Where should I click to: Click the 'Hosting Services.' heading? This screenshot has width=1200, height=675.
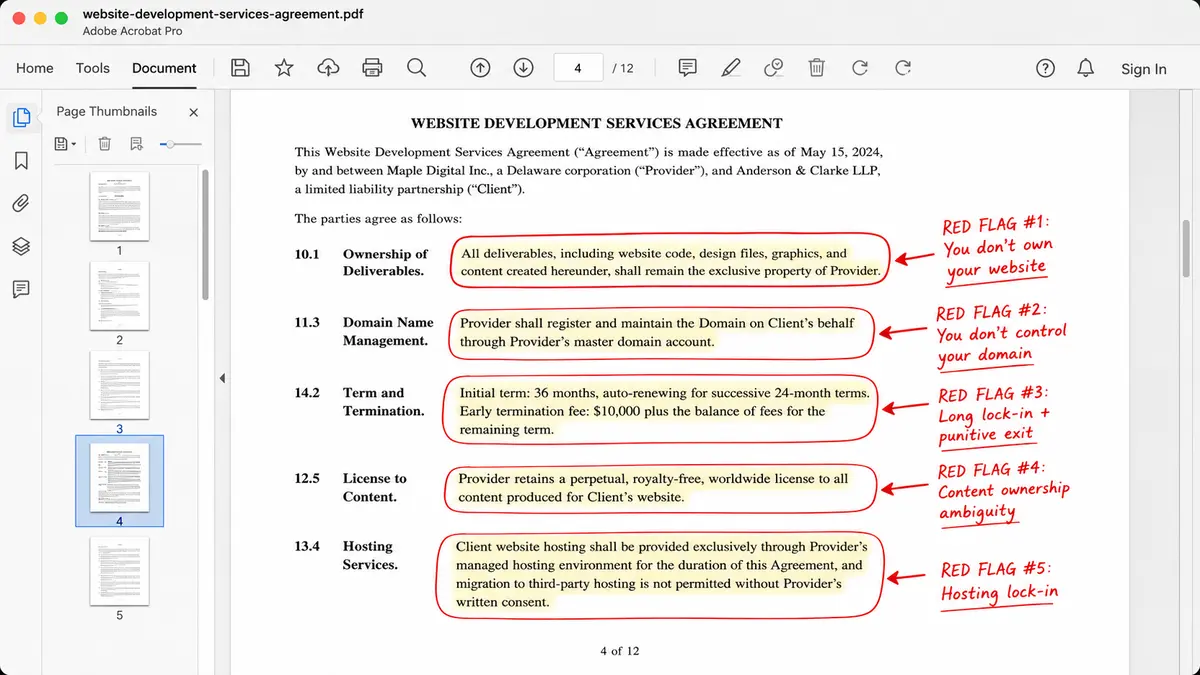coord(370,555)
